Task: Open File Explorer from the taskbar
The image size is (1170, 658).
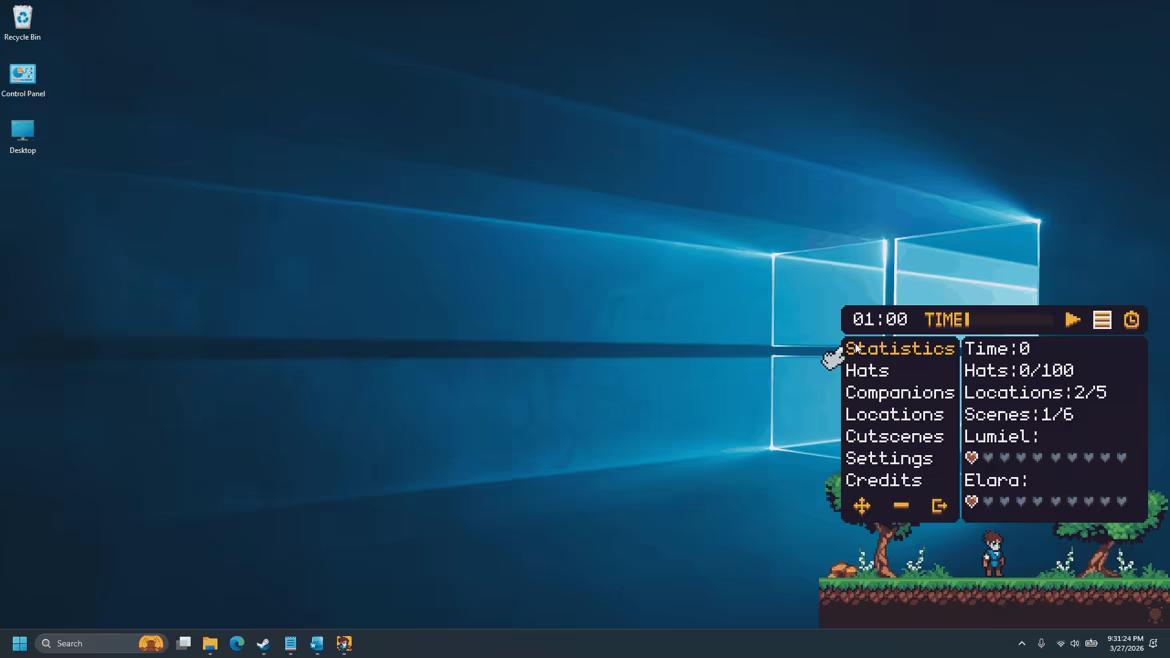Action: pyautogui.click(x=210, y=643)
